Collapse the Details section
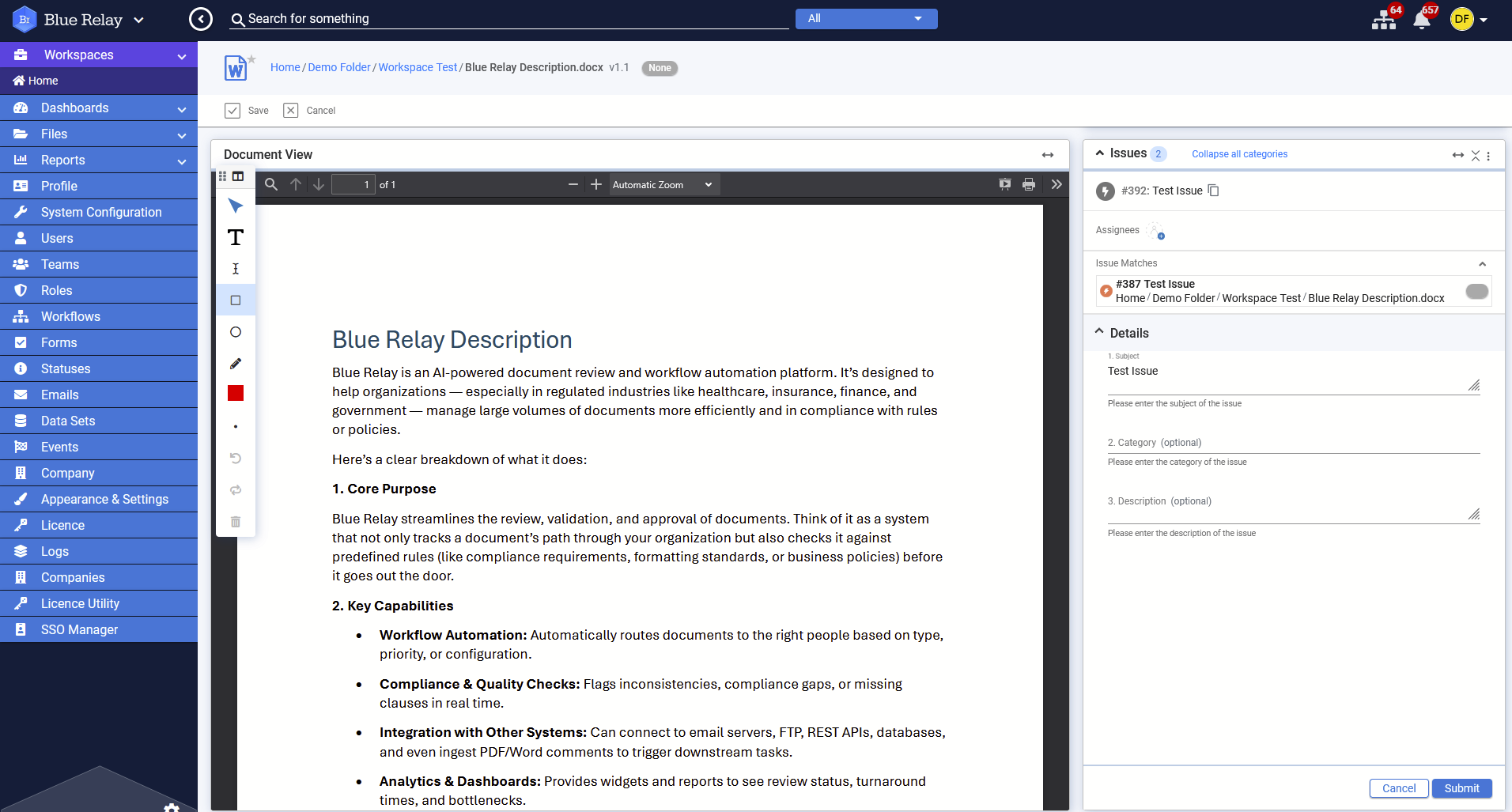Screen dimensions: 1512x812 pos(1099,332)
